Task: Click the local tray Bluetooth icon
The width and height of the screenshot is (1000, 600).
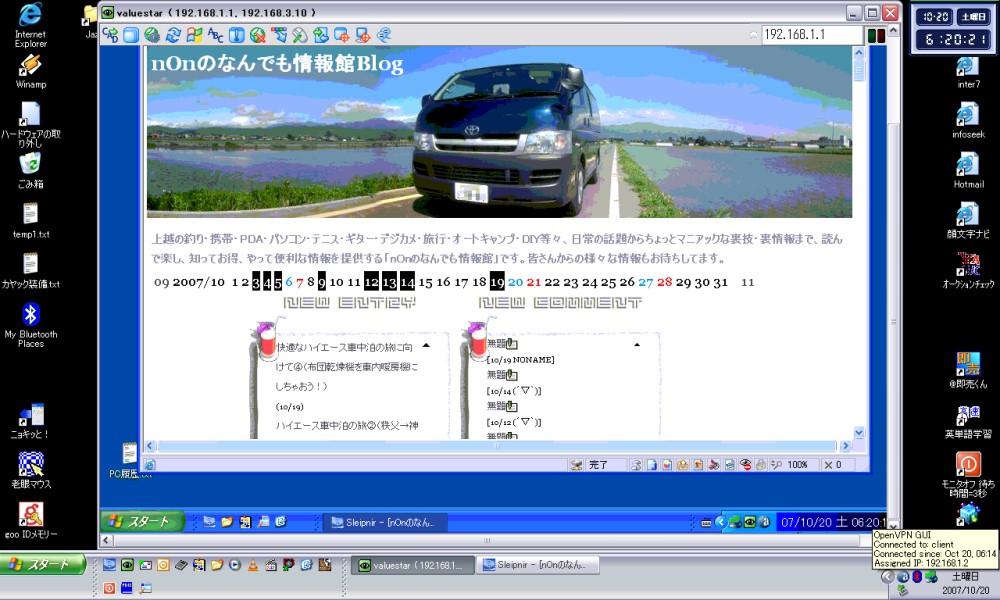Action: (x=917, y=576)
